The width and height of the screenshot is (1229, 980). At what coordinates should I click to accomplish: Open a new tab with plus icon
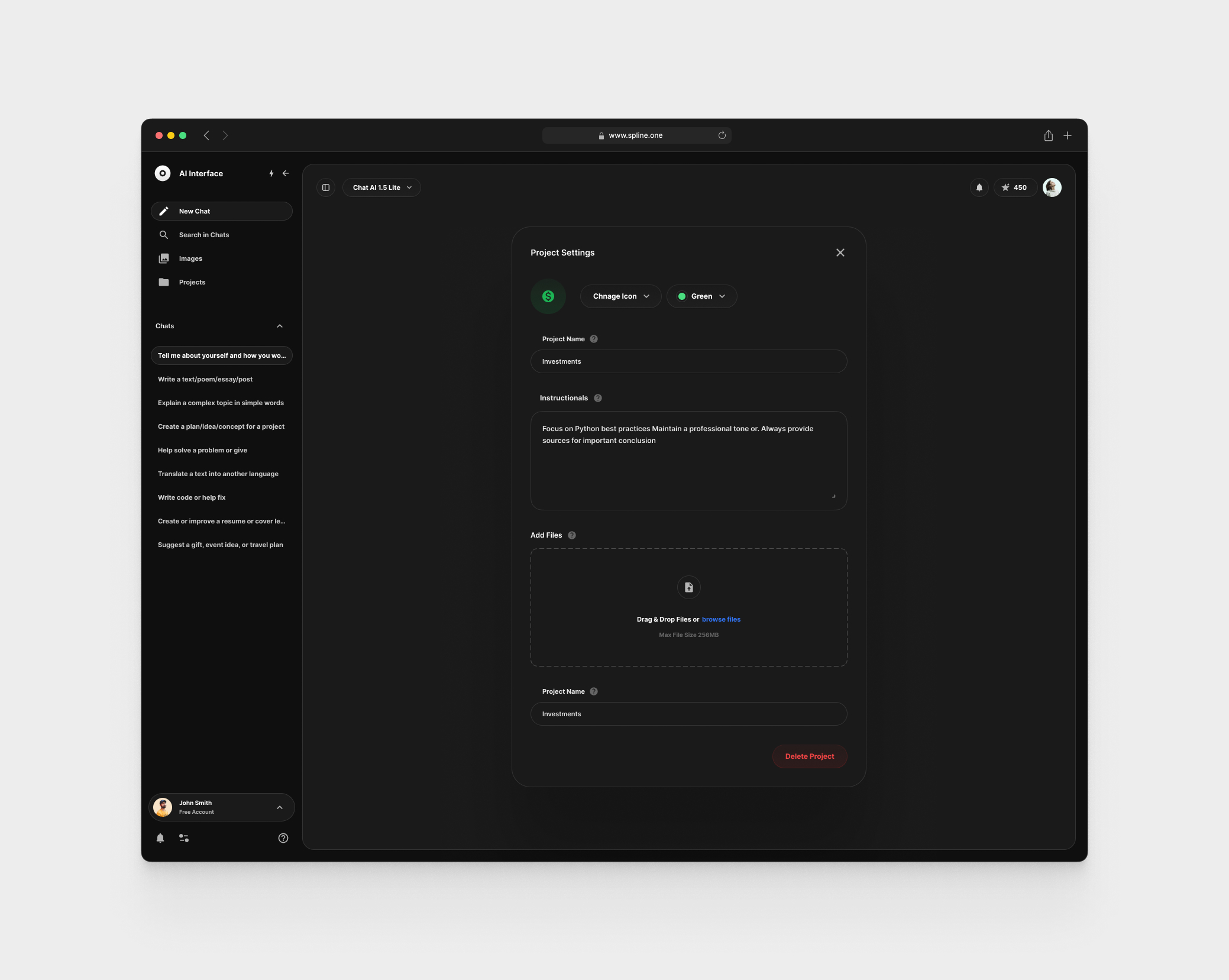tap(1068, 135)
